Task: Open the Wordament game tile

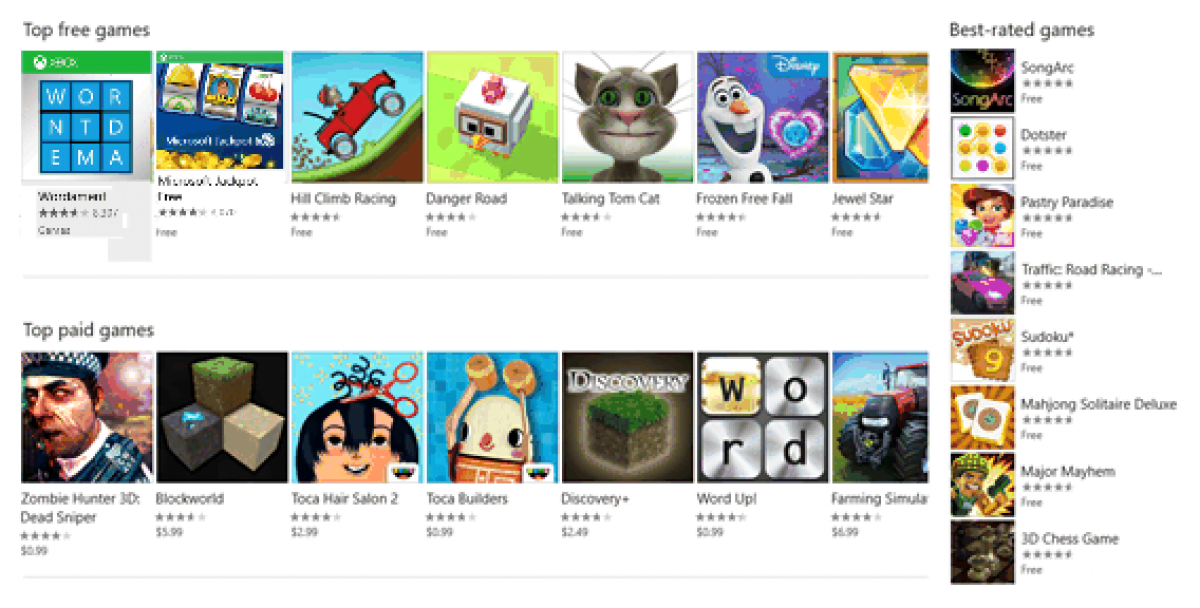Action: (86, 155)
